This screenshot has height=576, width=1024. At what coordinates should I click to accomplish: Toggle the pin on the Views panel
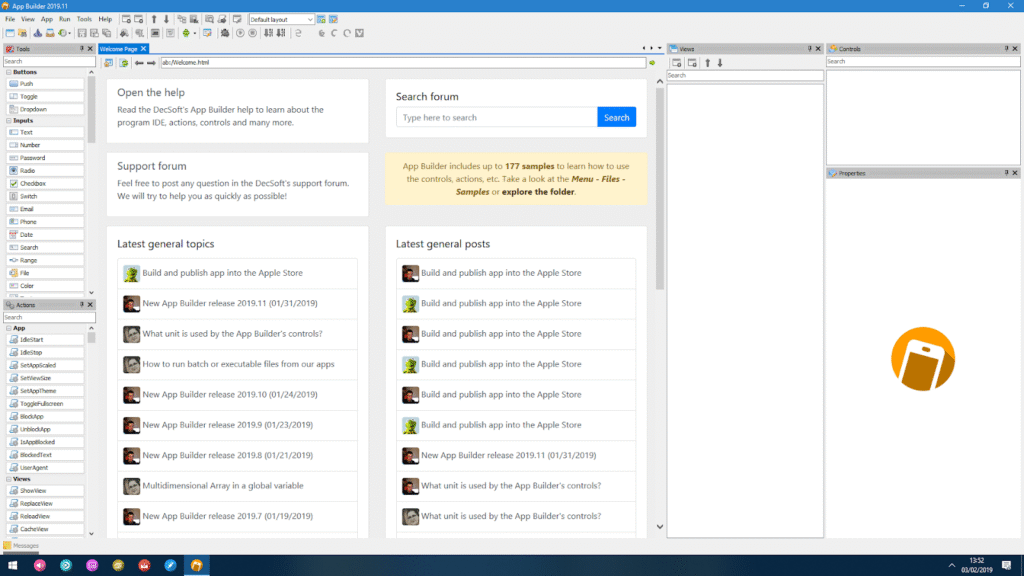(x=809, y=47)
